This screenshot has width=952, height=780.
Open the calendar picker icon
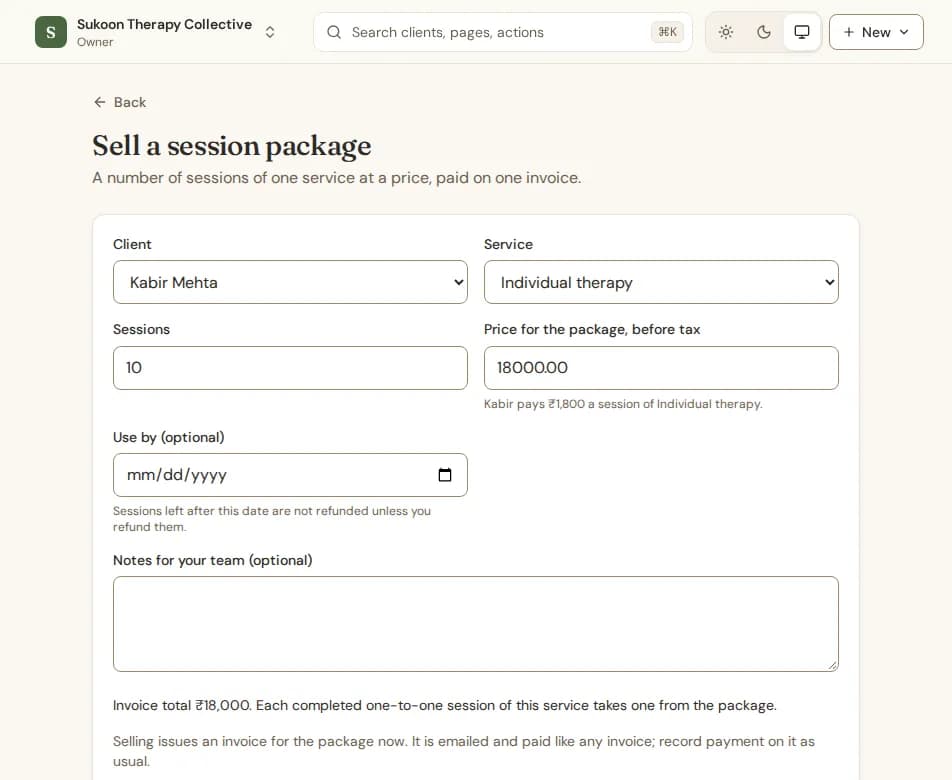coord(445,475)
